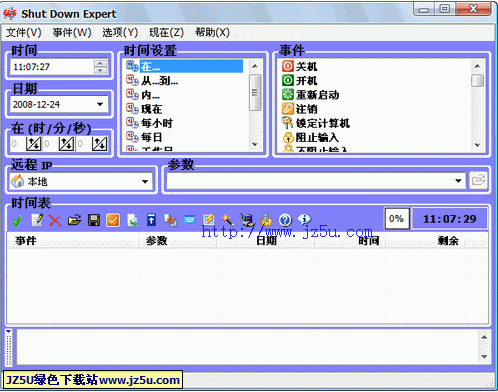
Task: Click the events list scrollbar up arrow
Action: click(x=477, y=66)
